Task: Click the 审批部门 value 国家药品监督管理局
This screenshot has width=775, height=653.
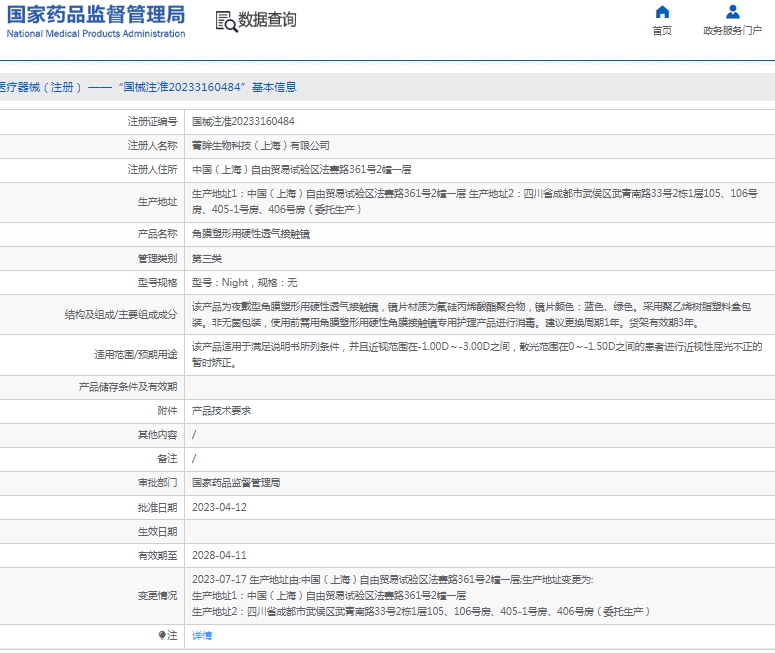Action: [x=236, y=483]
